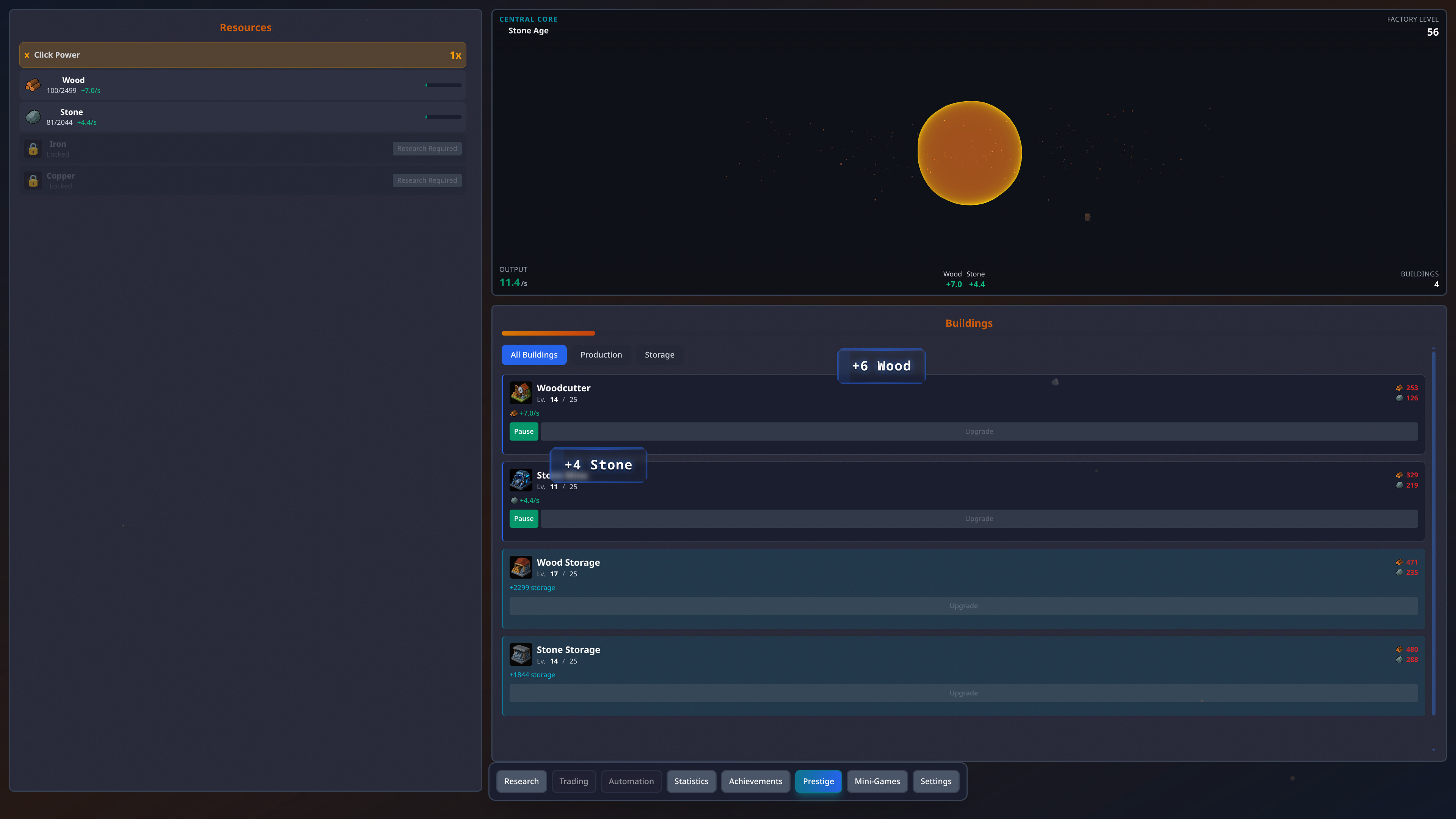This screenshot has height=819, width=1456.
Task: Click the Woodcutter stone cost icon
Action: 1399,398
